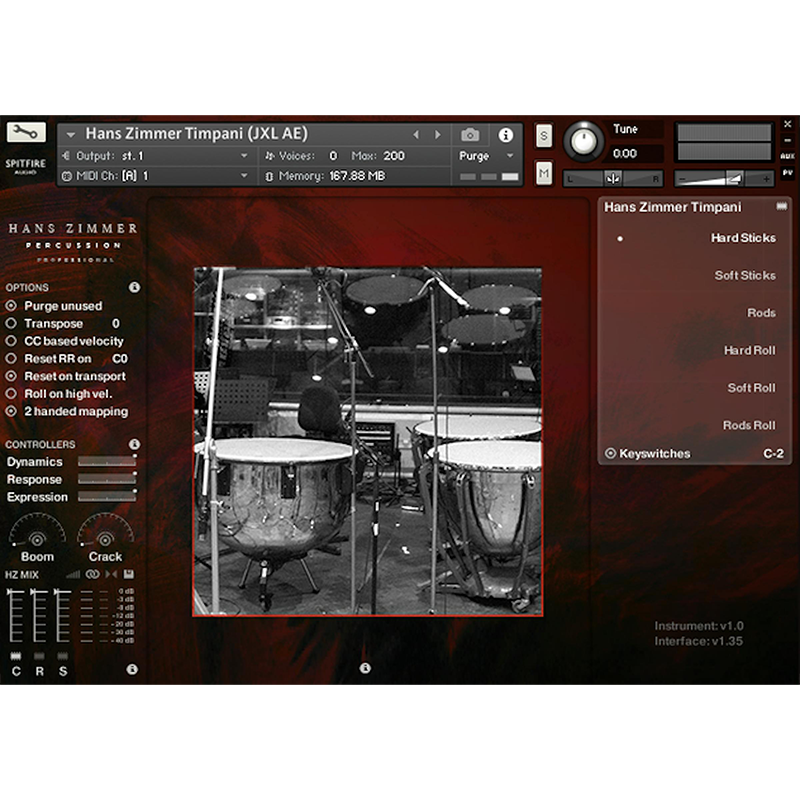Click the Max voices value 200
The height and width of the screenshot is (800, 800).
pyautogui.click(x=394, y=156)
